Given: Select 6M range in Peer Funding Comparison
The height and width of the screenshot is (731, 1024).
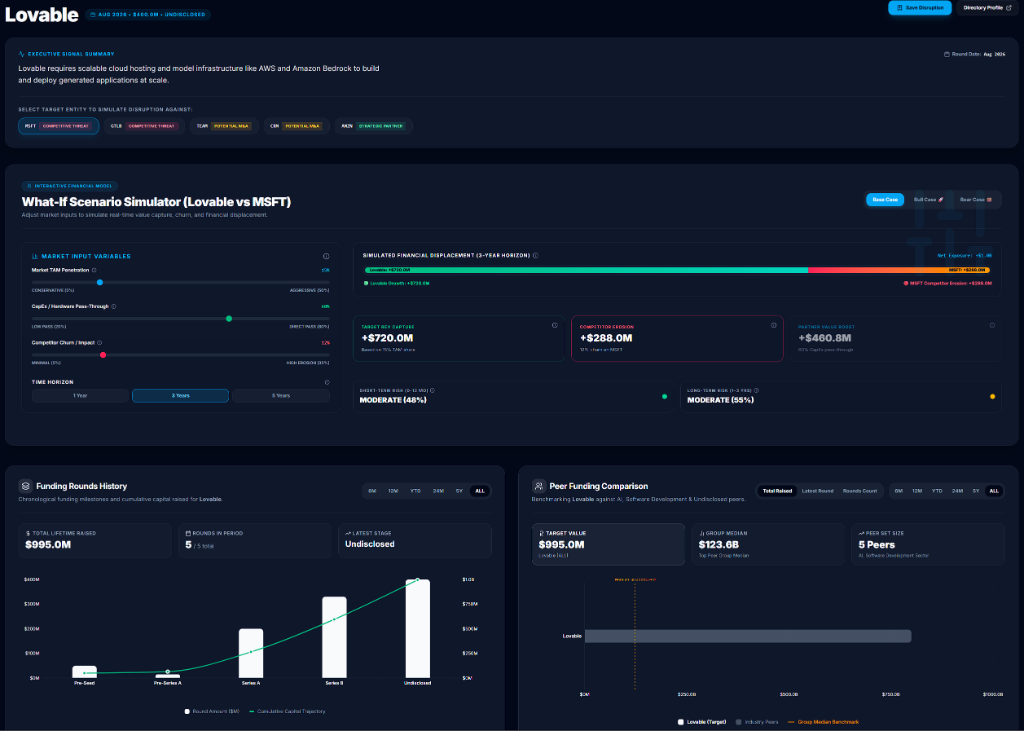Looking at the screenshot, I should (x=899, y=491).
